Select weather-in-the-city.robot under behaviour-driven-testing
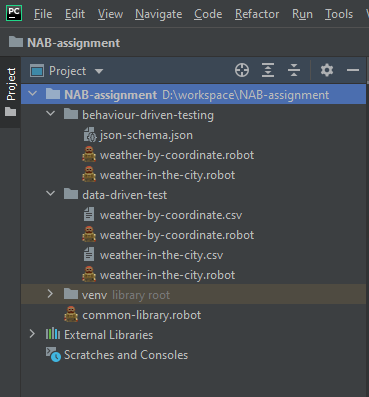 pos(167,175)
